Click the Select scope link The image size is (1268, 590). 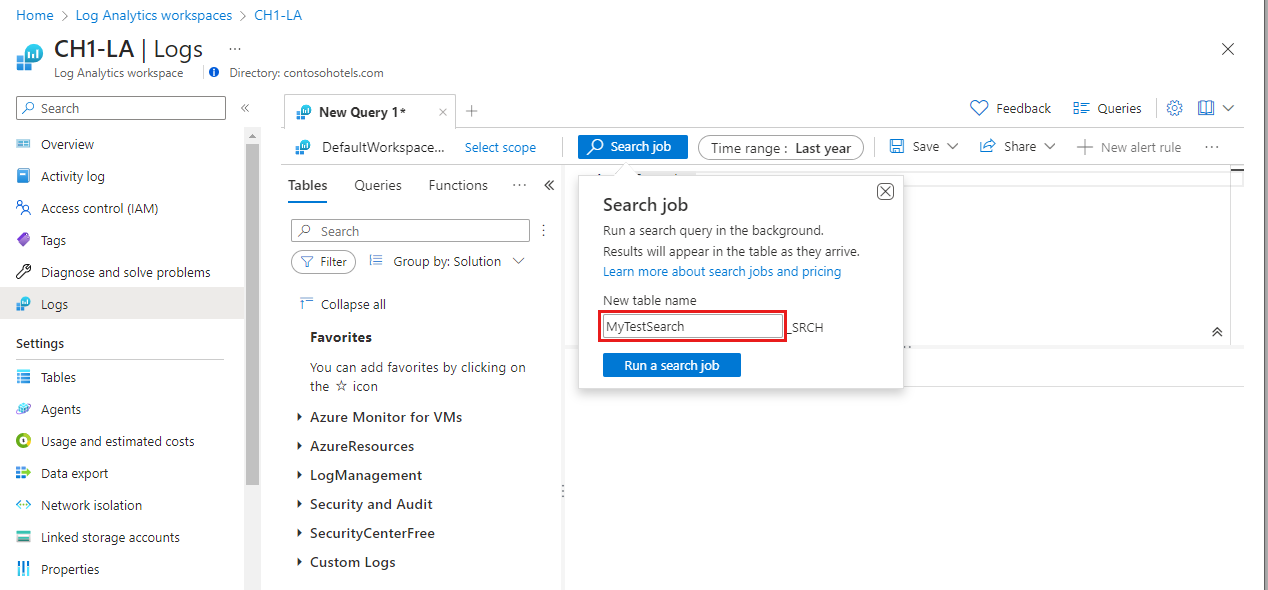tap(500, 147)
